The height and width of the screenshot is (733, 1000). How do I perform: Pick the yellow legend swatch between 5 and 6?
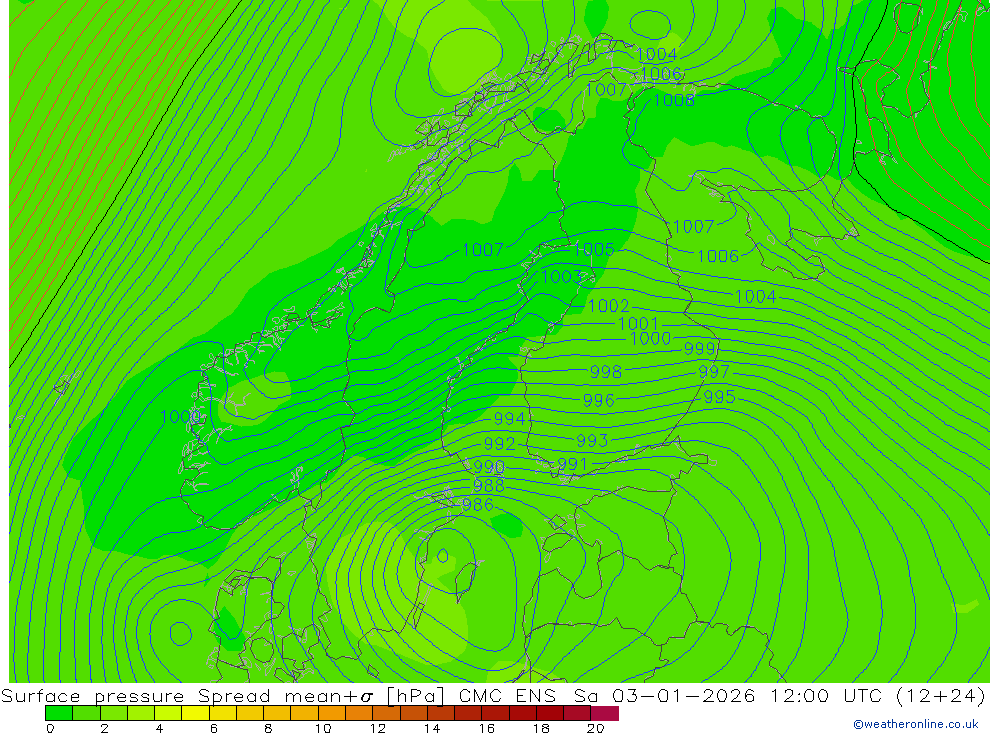195,713
